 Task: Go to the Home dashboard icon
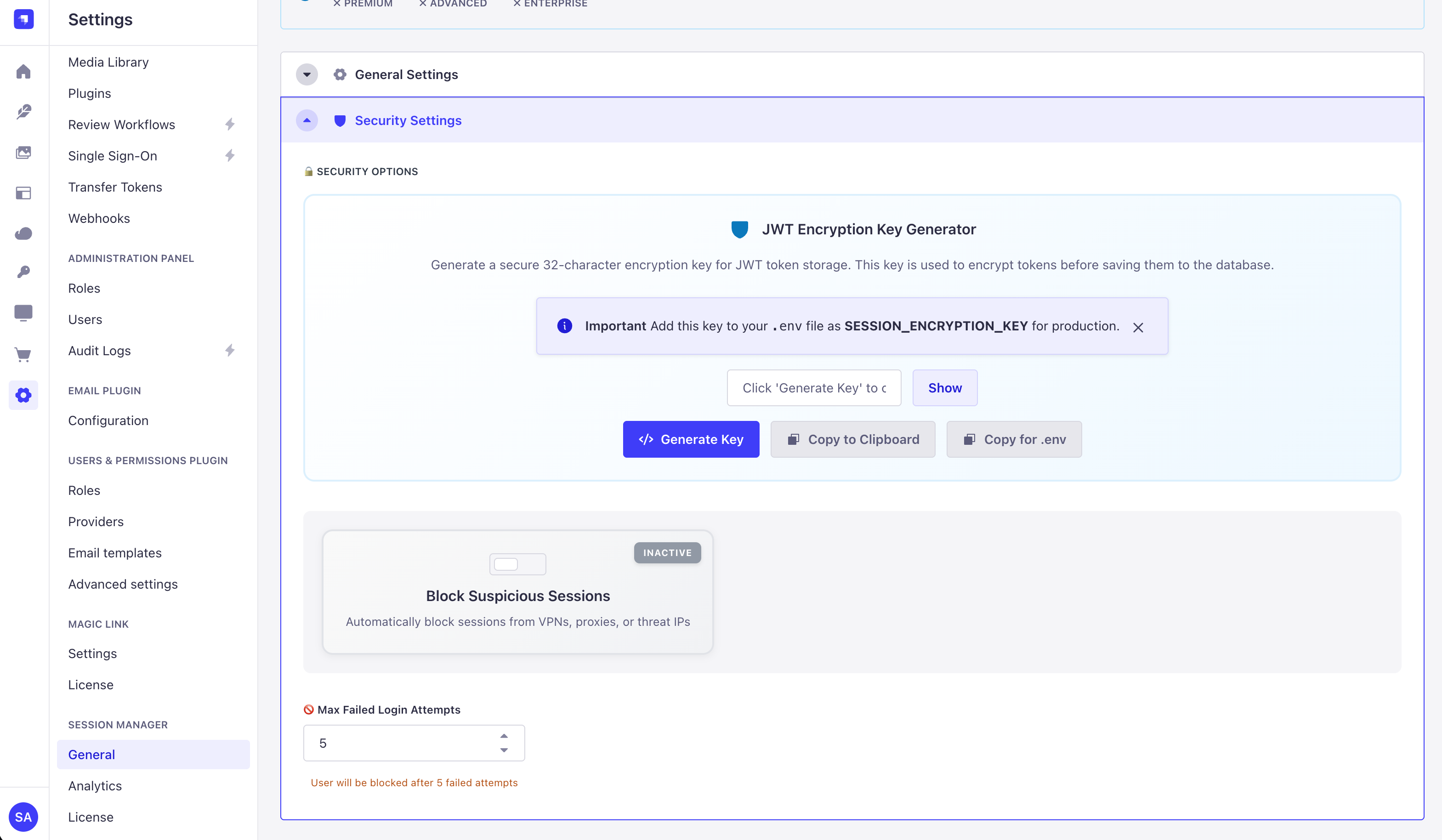(23, 72)
